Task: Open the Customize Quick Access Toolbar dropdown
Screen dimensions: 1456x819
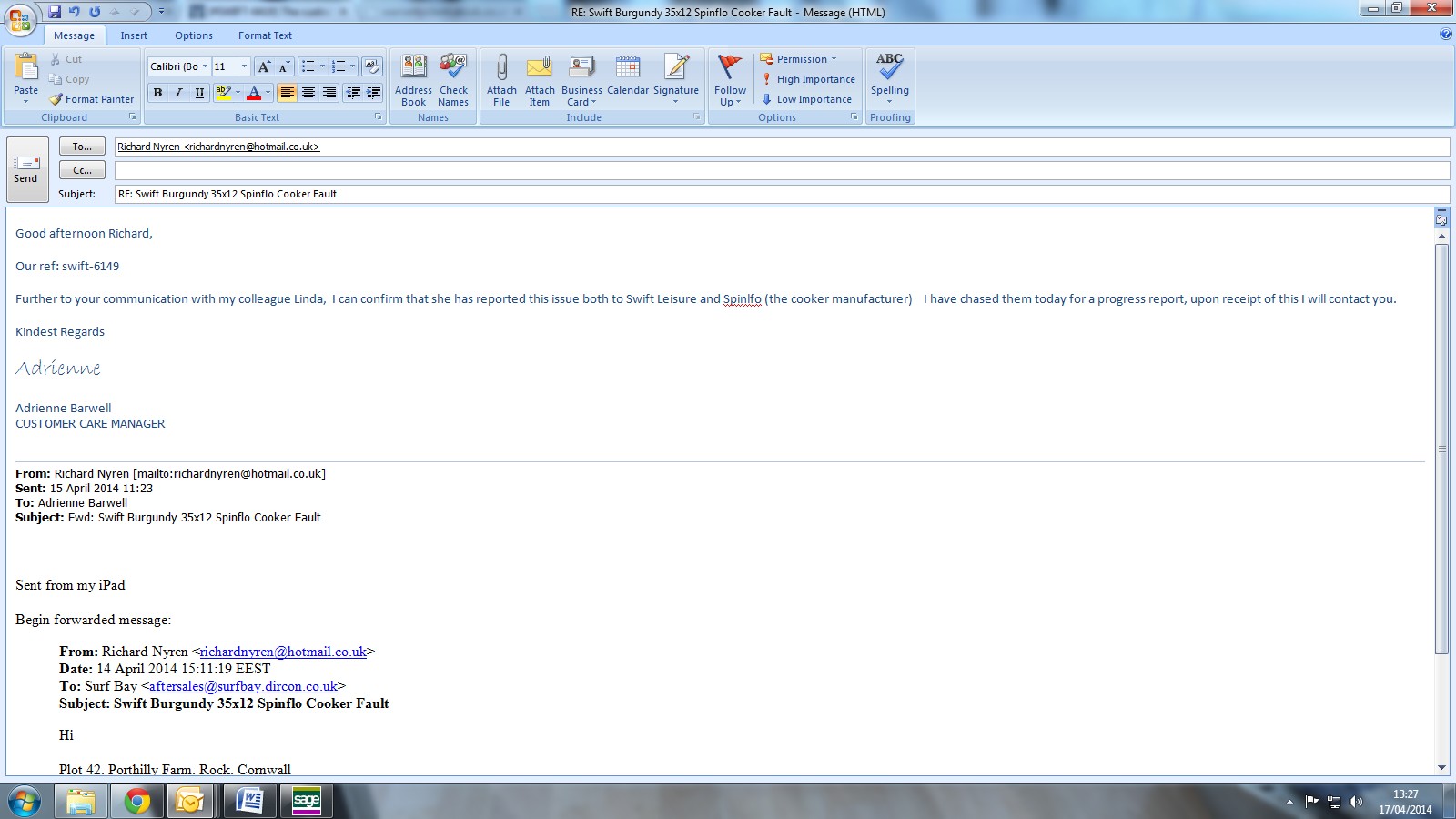Action: (x=162, y=12)
